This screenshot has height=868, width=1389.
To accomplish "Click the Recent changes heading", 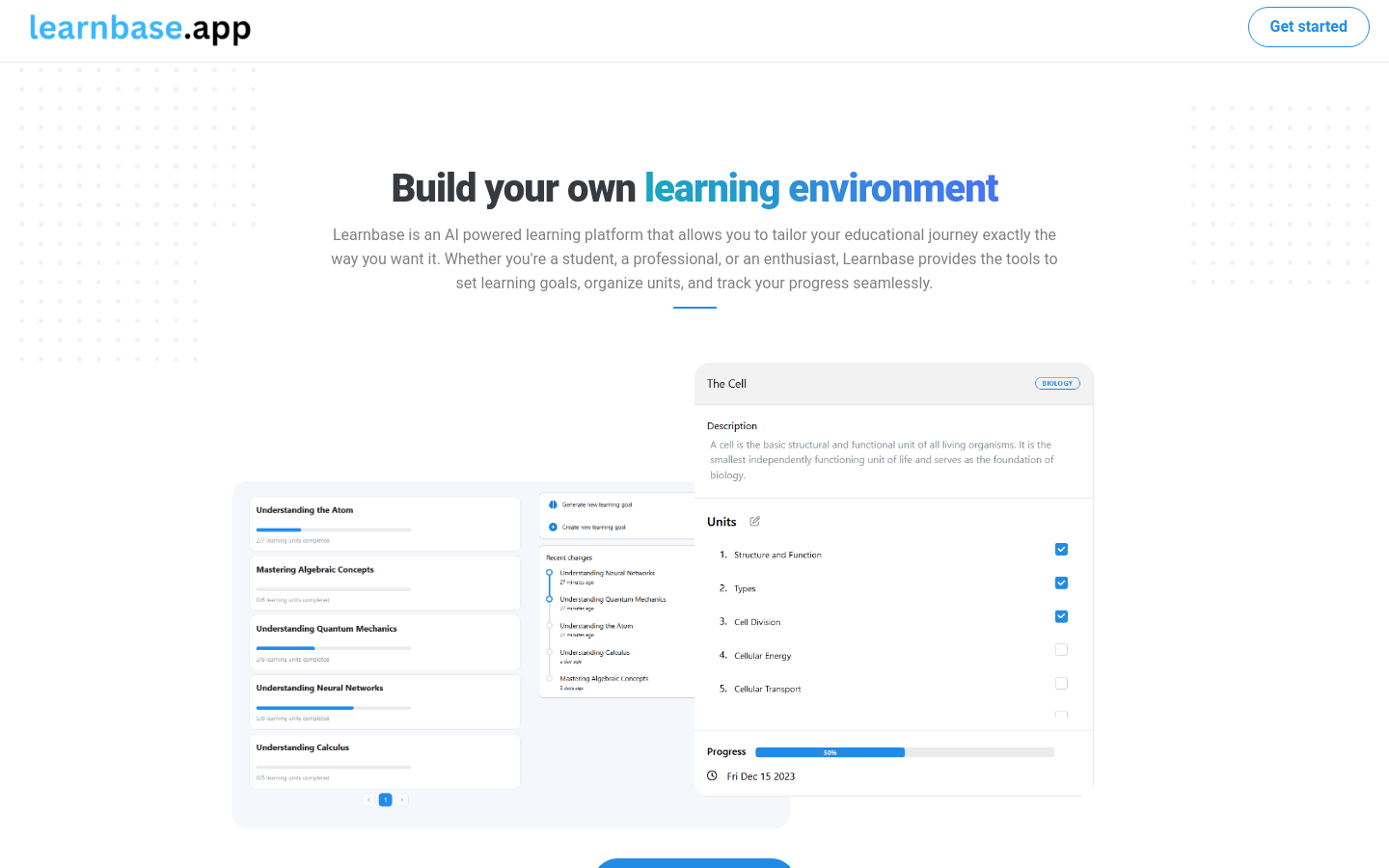I will pyautogui.click(x=569, y=557).
